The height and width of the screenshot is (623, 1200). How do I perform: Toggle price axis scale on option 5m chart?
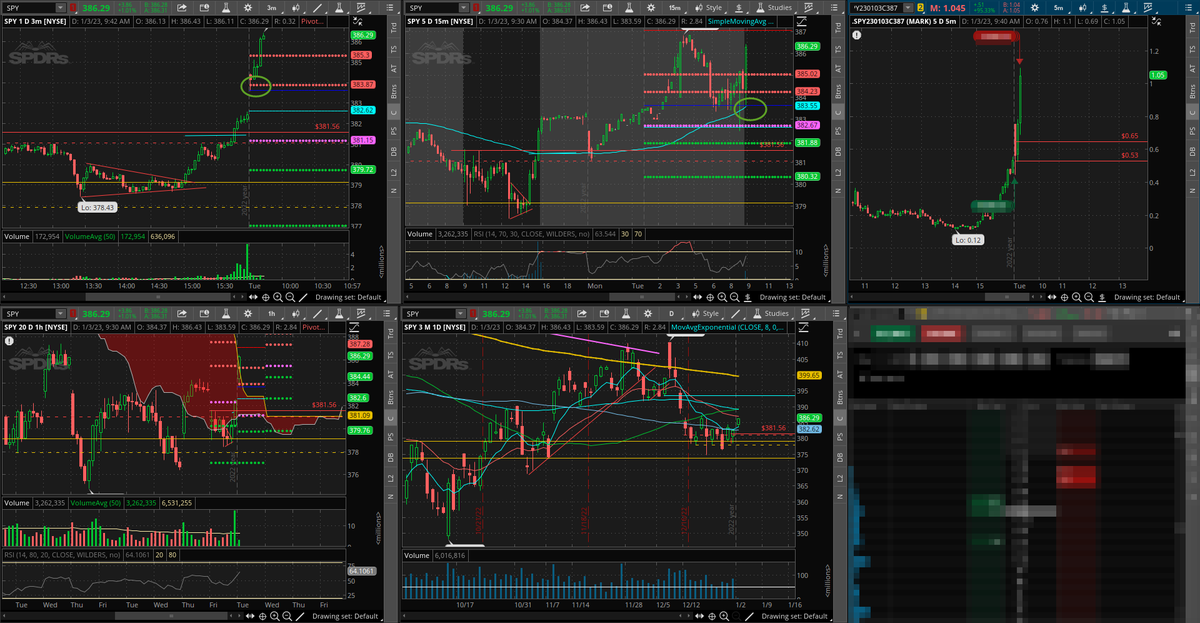[1156, 22]
